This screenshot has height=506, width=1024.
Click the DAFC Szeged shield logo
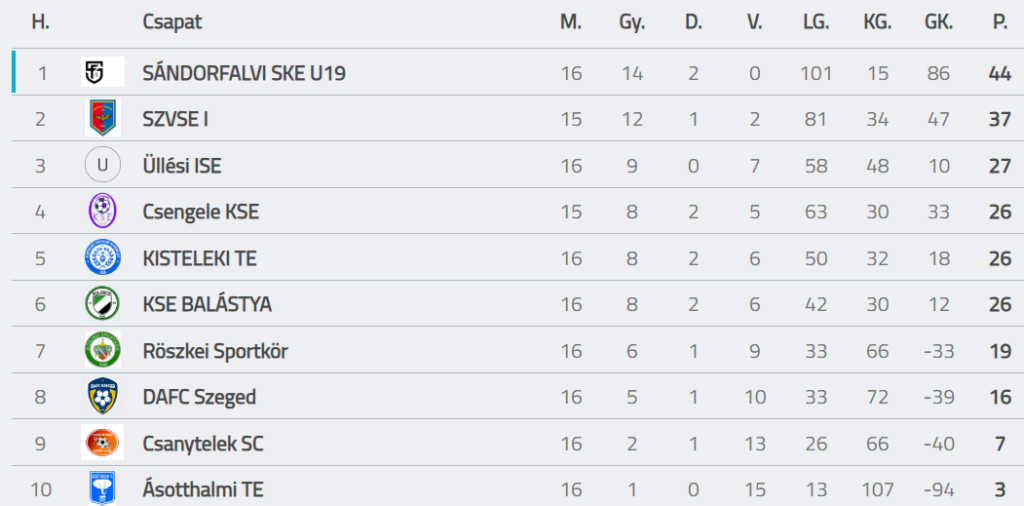click(x=102, y=397)
